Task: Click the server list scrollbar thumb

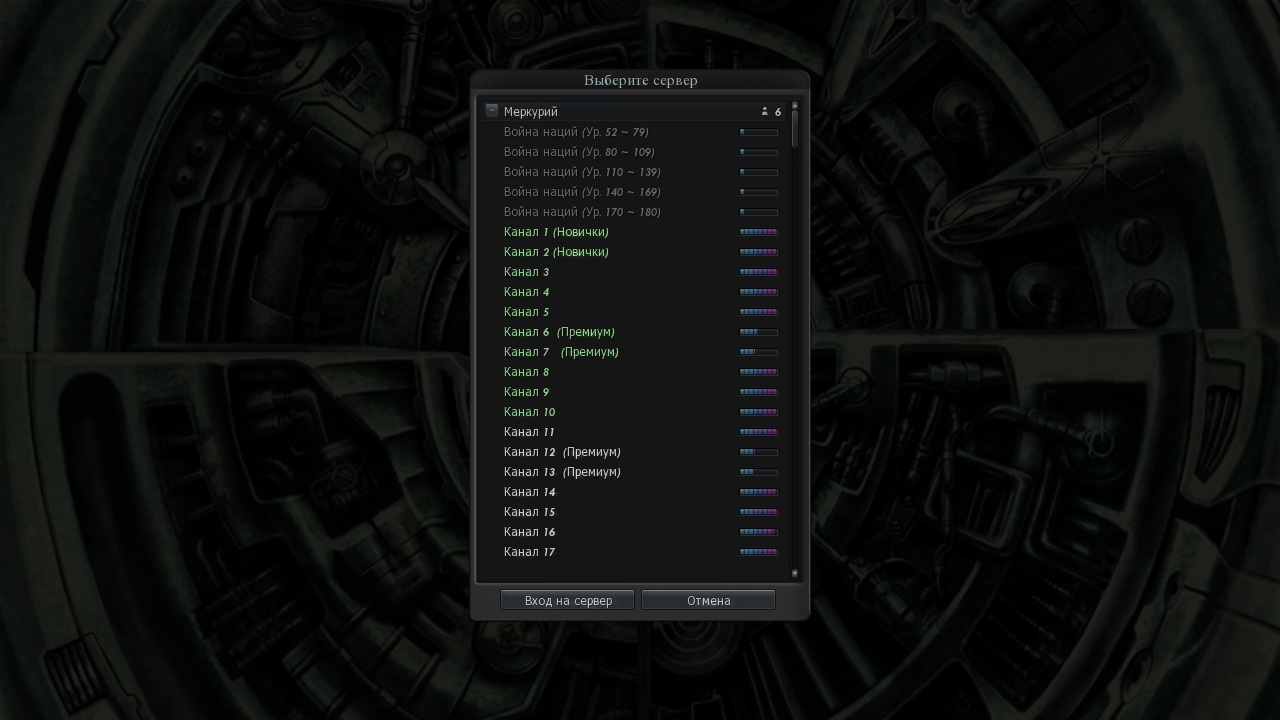Action: click(x=795, y=128)
